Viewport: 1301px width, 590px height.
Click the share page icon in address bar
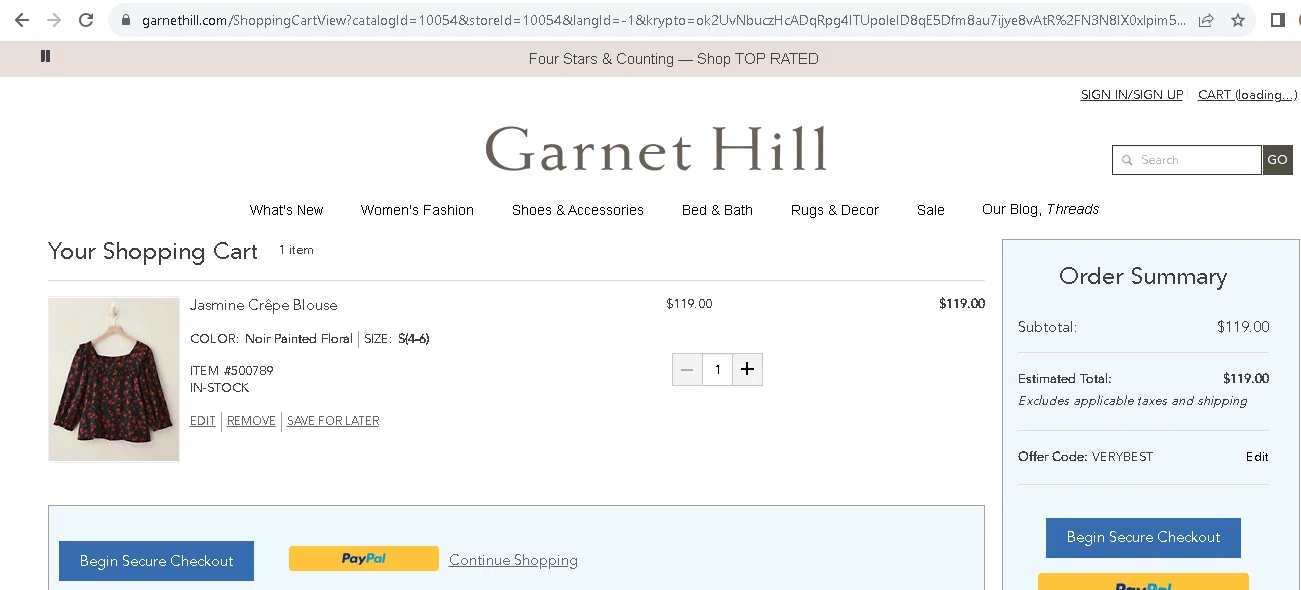click(x=1206, y=20)
